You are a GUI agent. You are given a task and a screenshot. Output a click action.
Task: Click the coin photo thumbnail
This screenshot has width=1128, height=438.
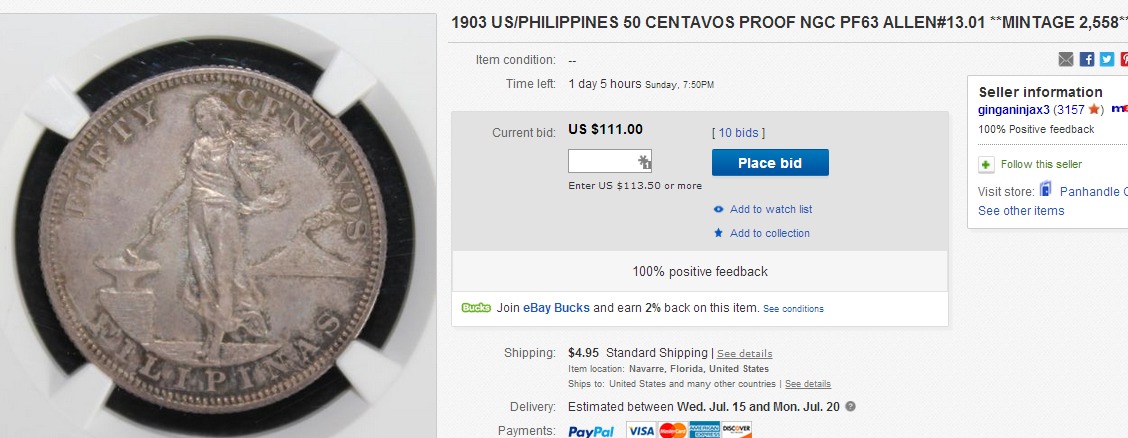tap(217, 226)
